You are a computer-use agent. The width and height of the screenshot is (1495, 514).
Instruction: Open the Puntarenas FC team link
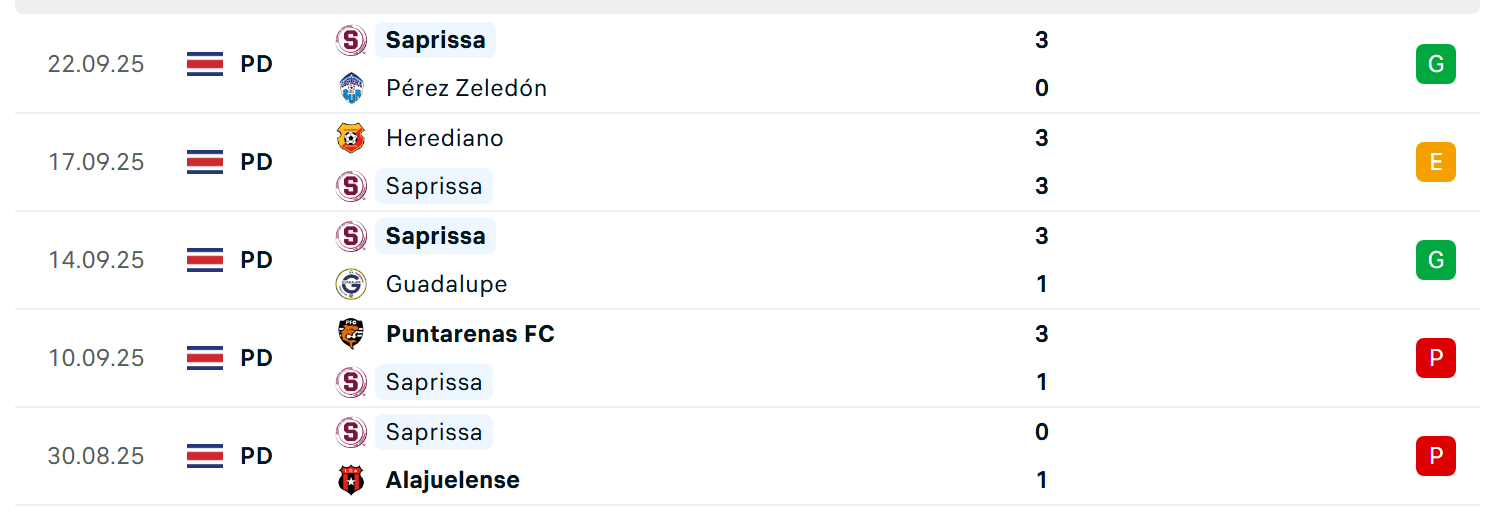[x=470, y=334]
